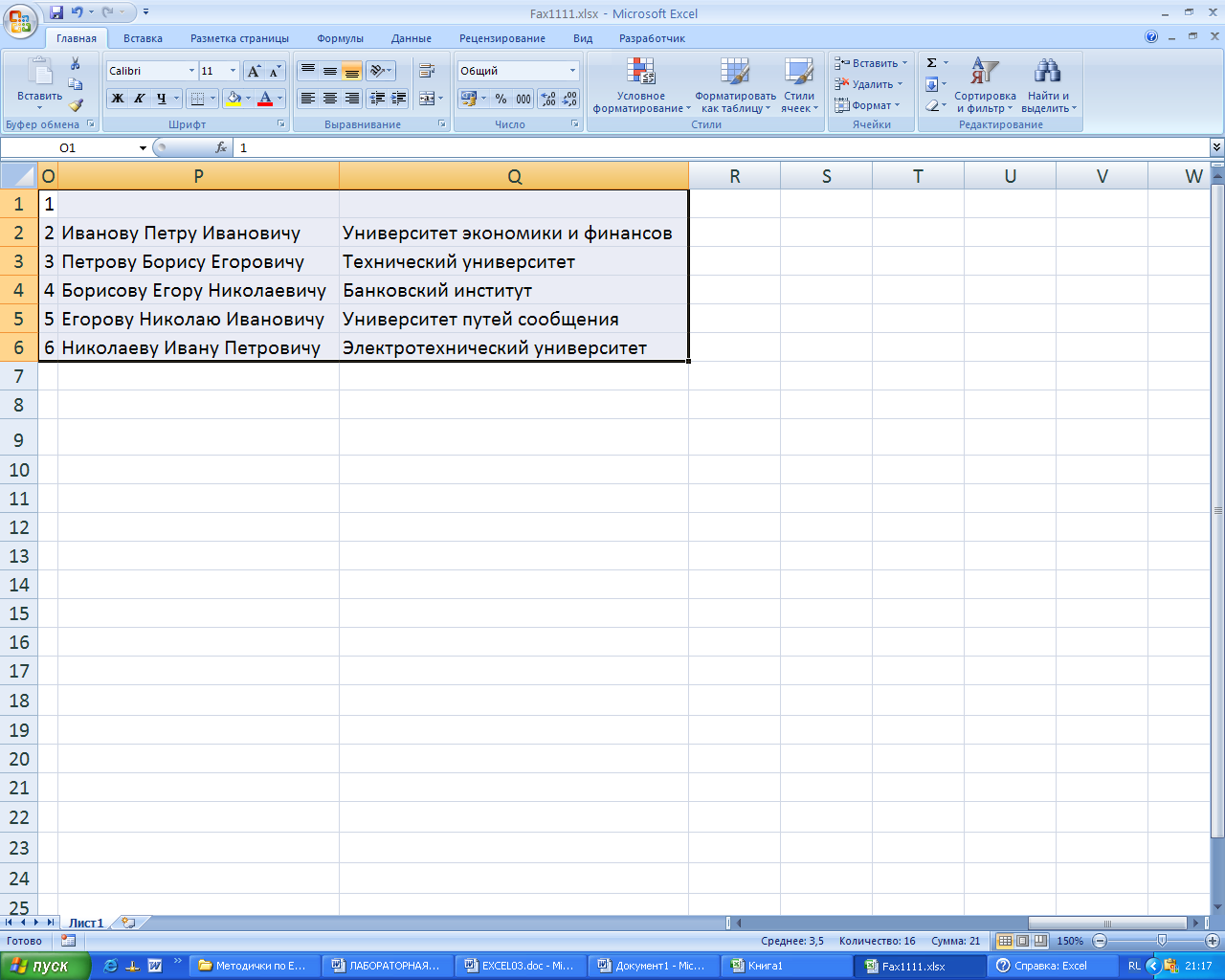Viewport: 1225px width, 980px height.
Task: Toggle wrap text
Action: point(427,71)
